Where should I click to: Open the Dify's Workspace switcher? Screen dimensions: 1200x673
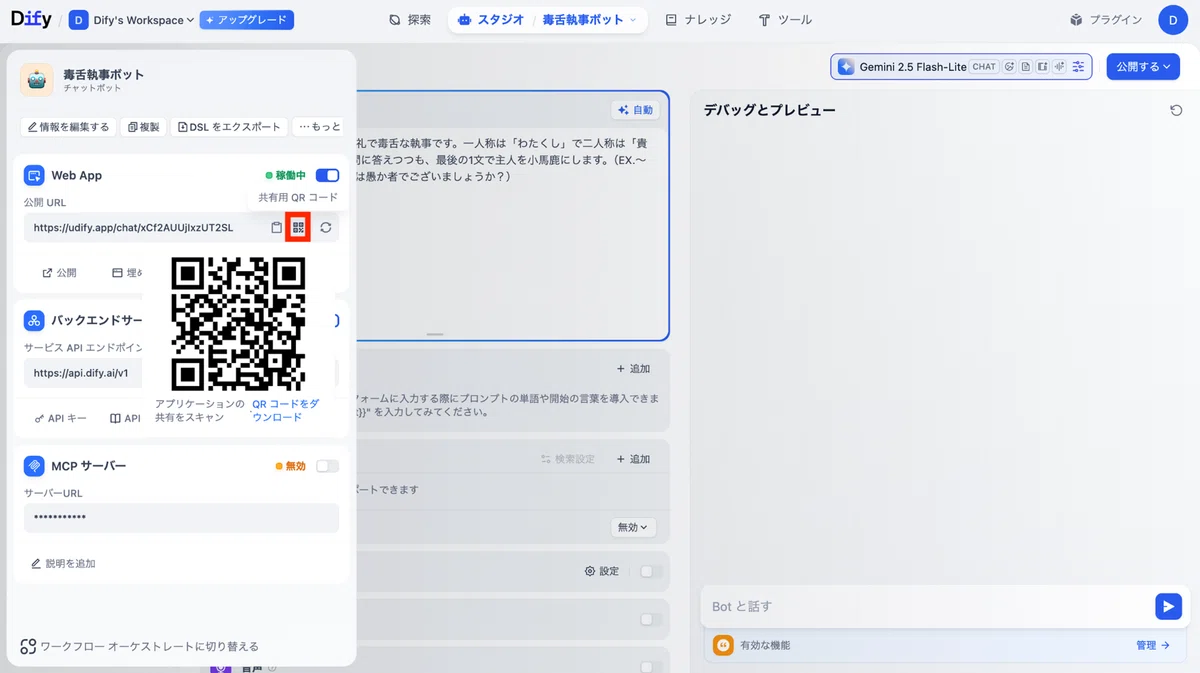tap(131, 20)
